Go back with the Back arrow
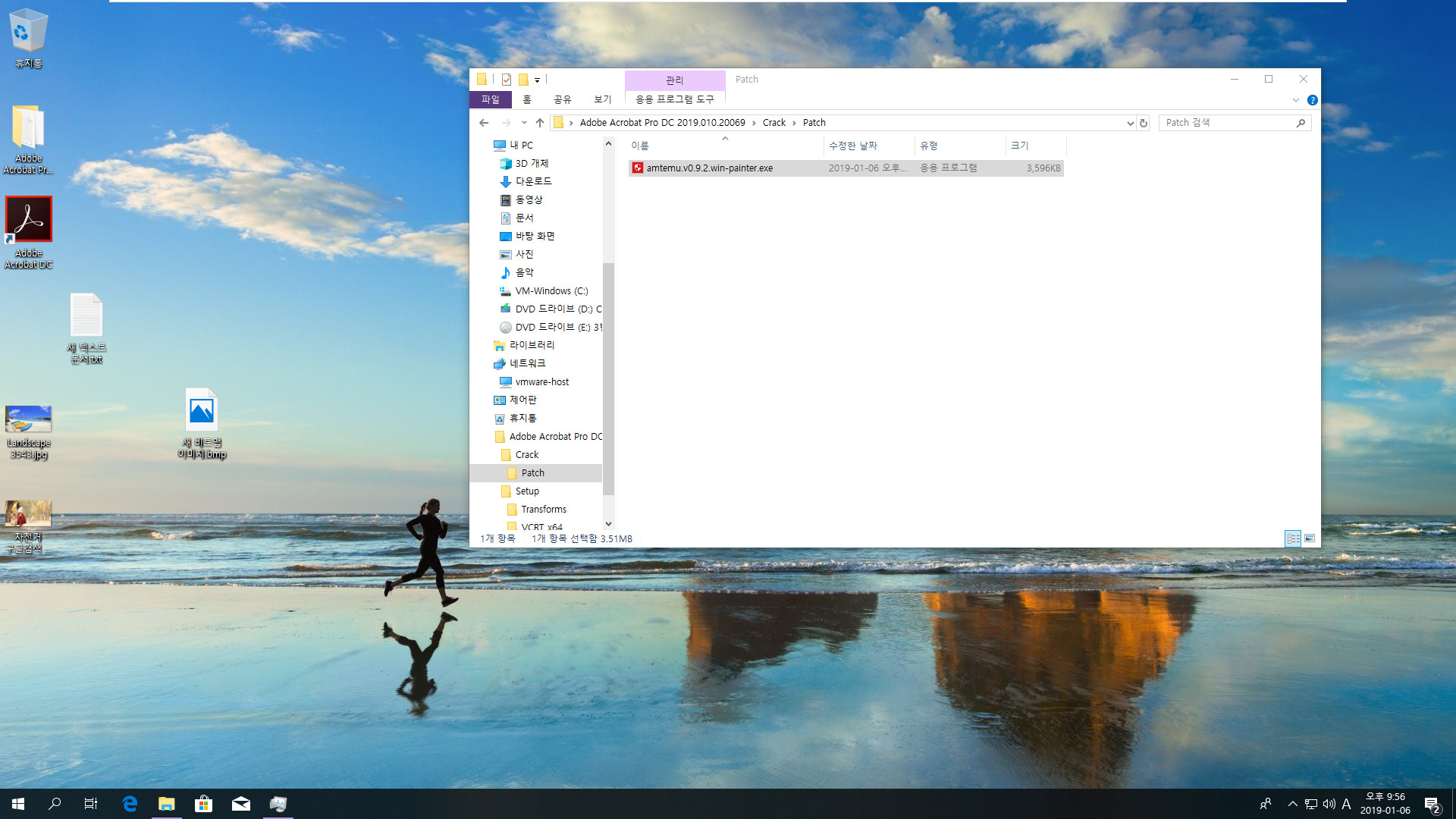The image size is (1456, 819). (x=484, y=123)
